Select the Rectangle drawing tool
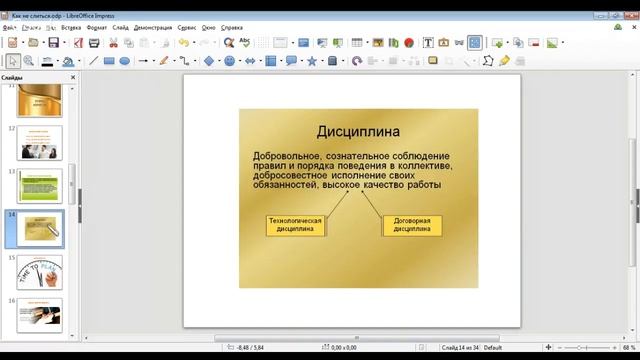The height and width of the screenshot is (360, 640). (x=109, y=61)
